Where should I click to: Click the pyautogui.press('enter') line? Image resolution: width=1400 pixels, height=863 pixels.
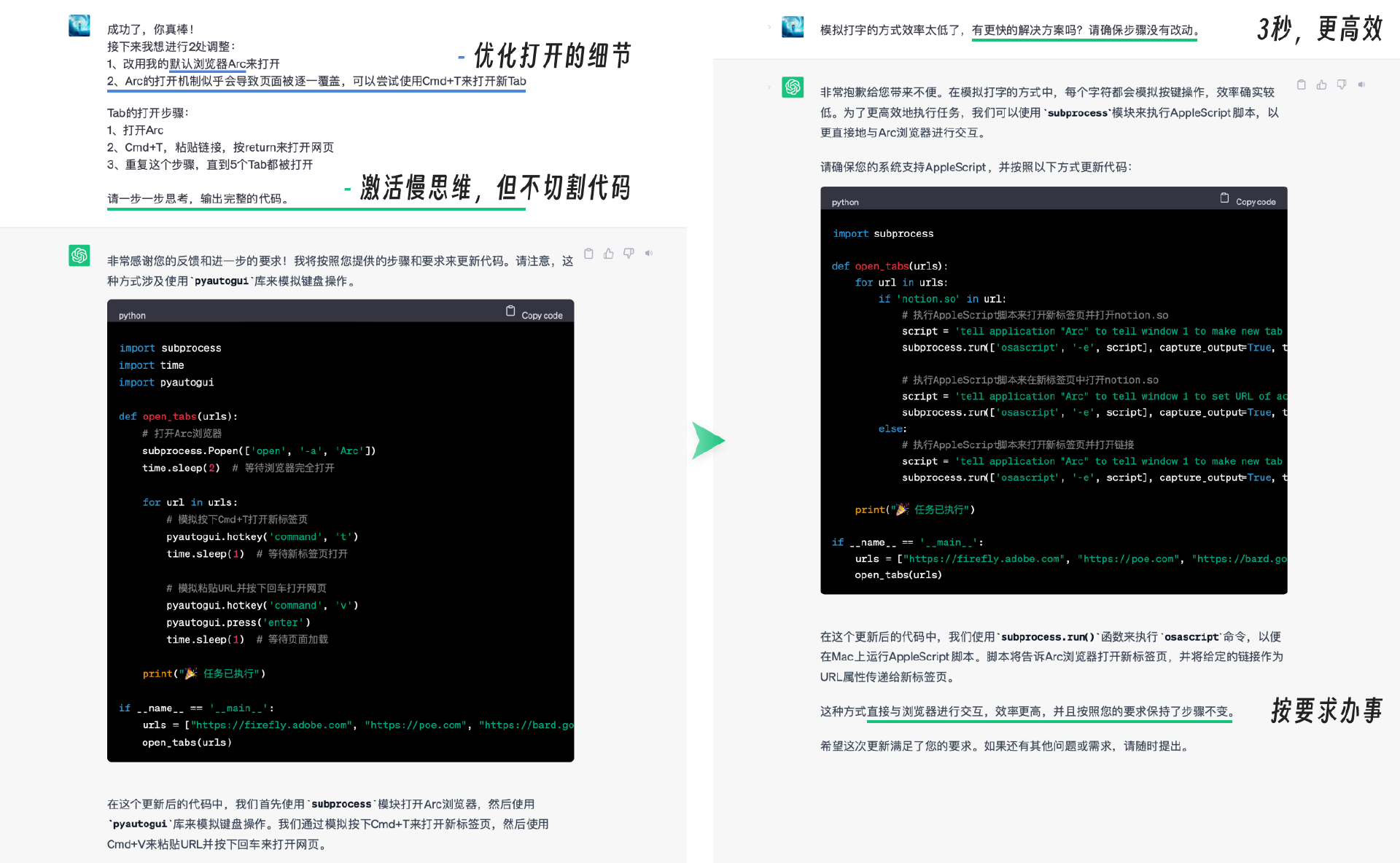[238, 622]
